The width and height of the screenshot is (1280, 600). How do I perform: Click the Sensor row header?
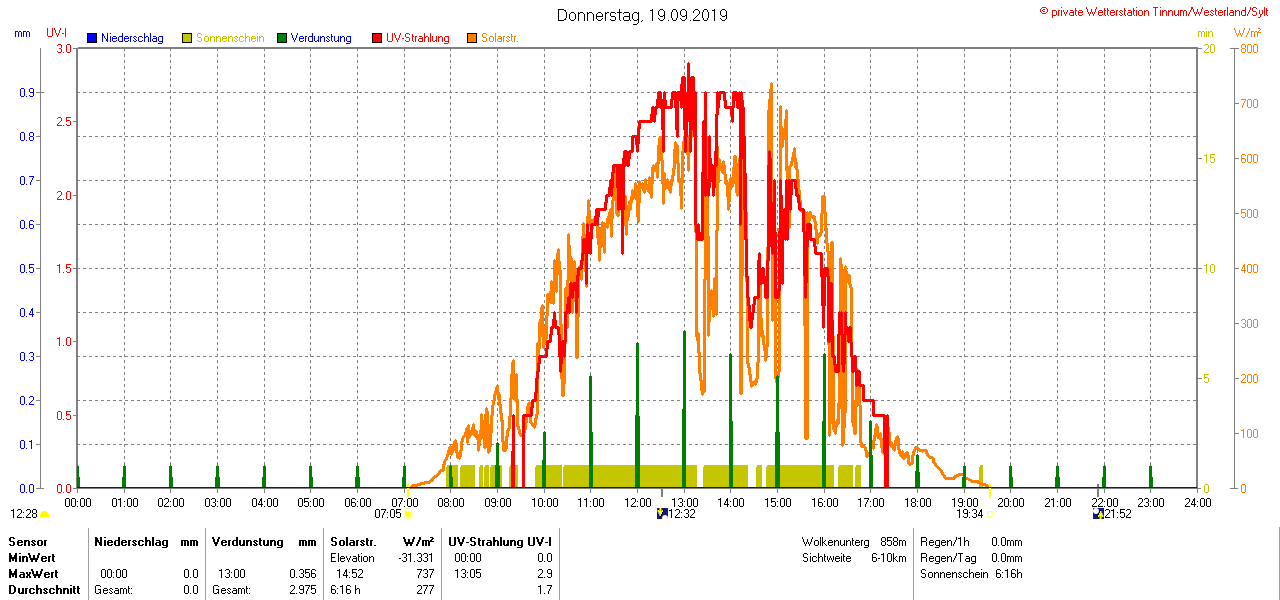(27, 541)
